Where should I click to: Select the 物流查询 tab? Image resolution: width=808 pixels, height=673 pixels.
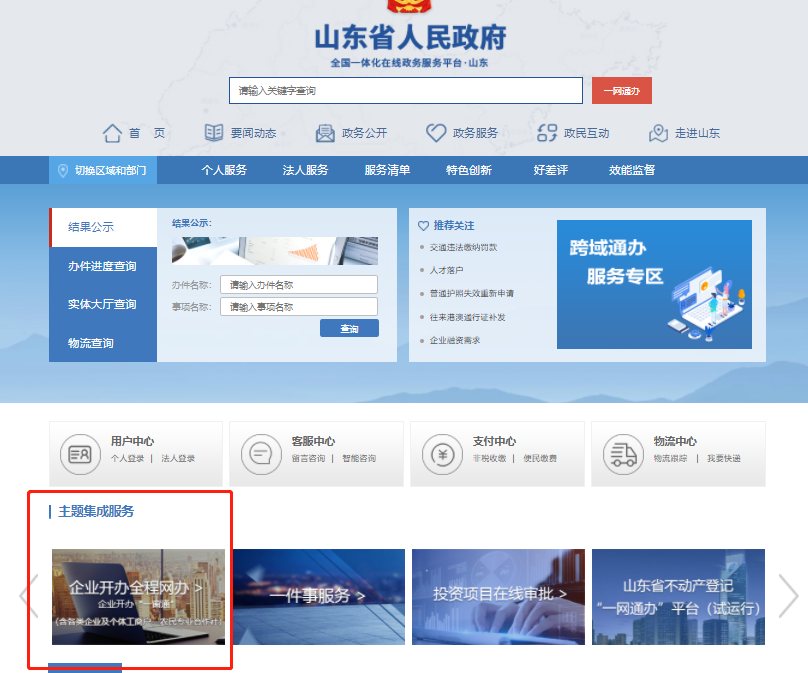click(91, 343)
